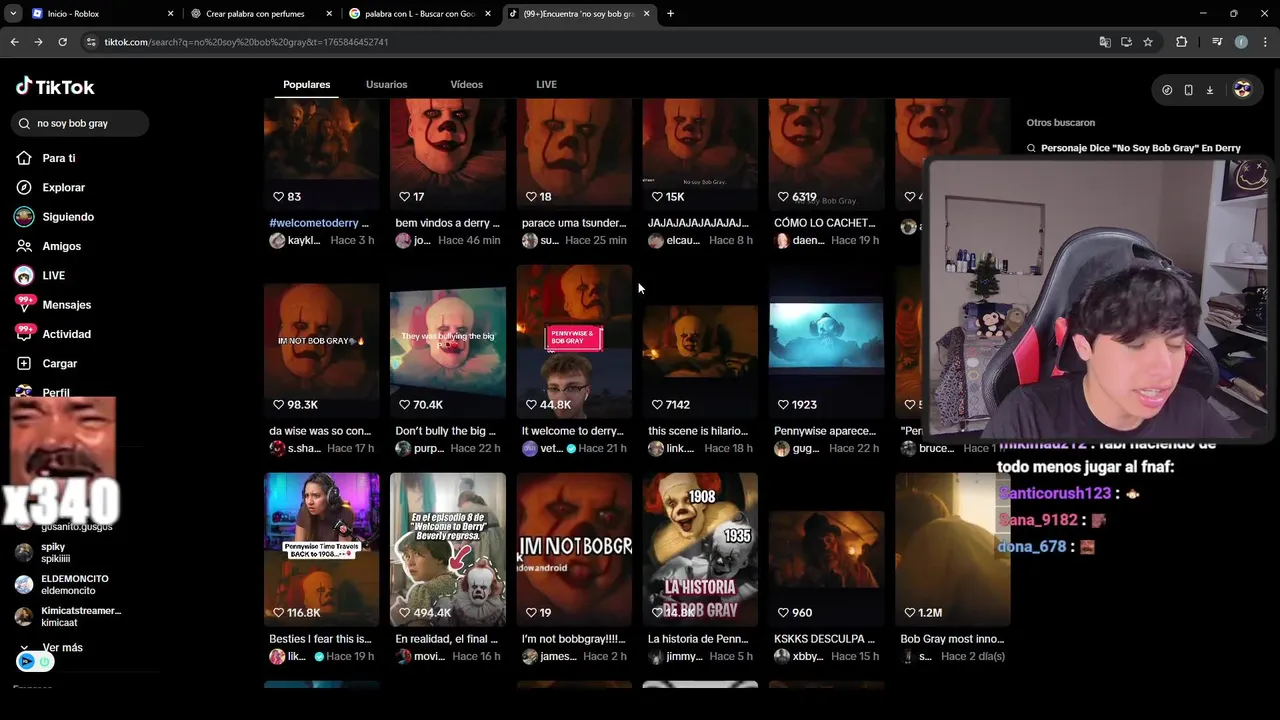Open the Amigos people icon

(24, 246)
